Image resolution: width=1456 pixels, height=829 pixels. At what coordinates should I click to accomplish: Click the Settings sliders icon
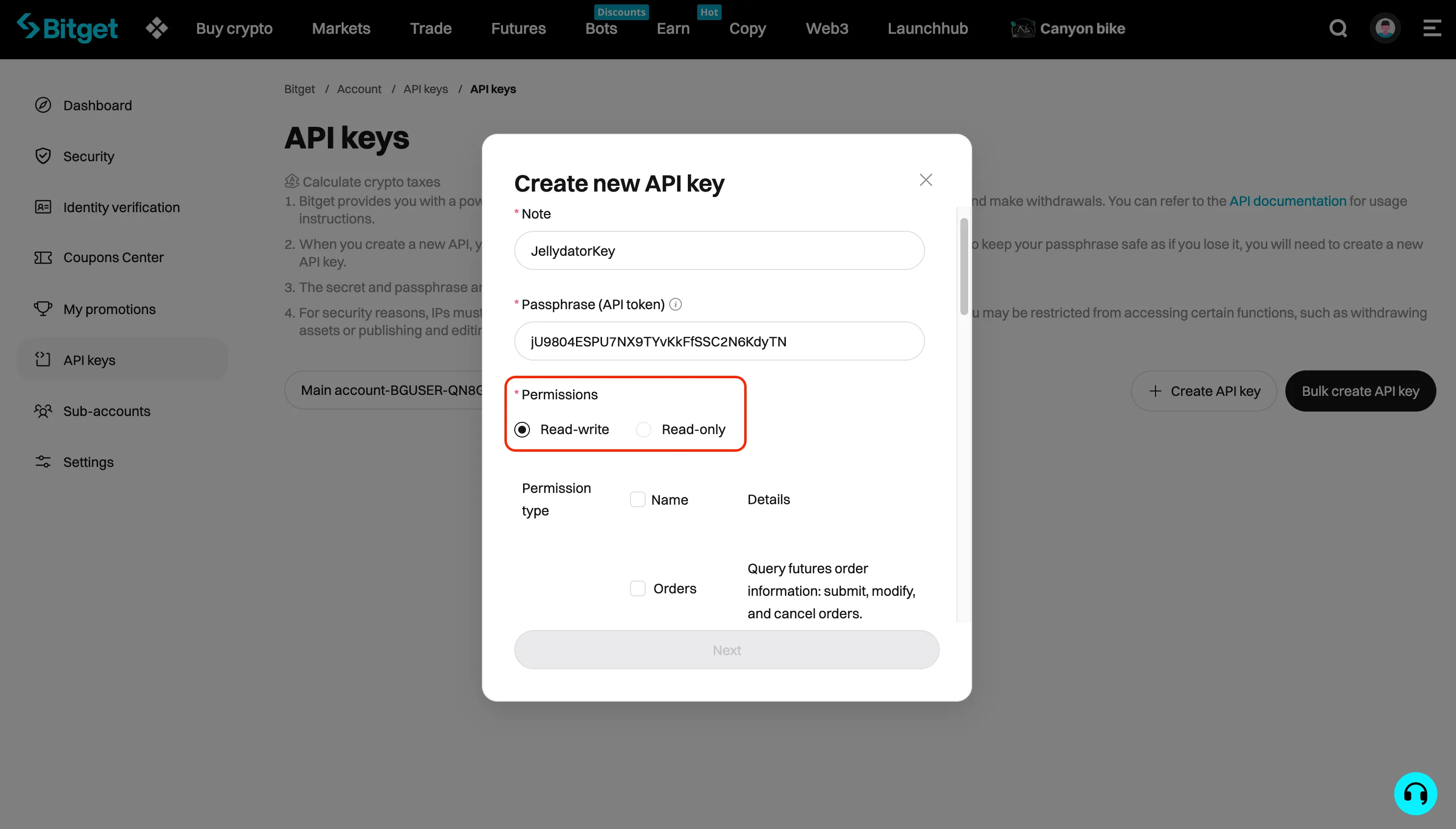click(43, 462)
